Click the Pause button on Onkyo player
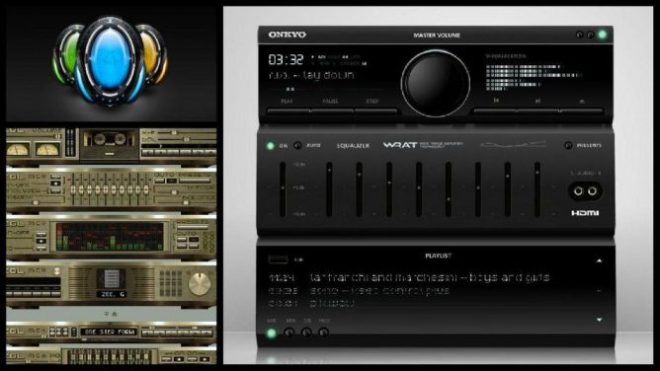 tap(332, 111)
